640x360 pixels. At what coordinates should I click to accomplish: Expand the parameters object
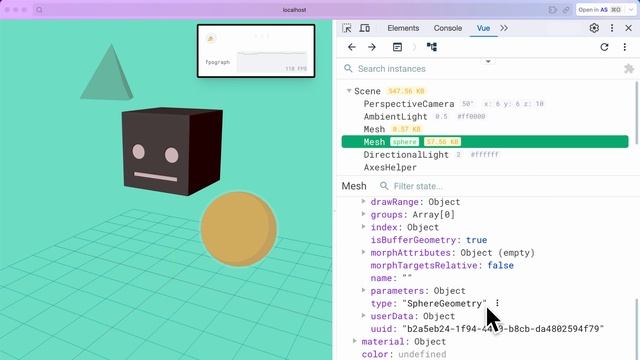click(x=363, y=290)
